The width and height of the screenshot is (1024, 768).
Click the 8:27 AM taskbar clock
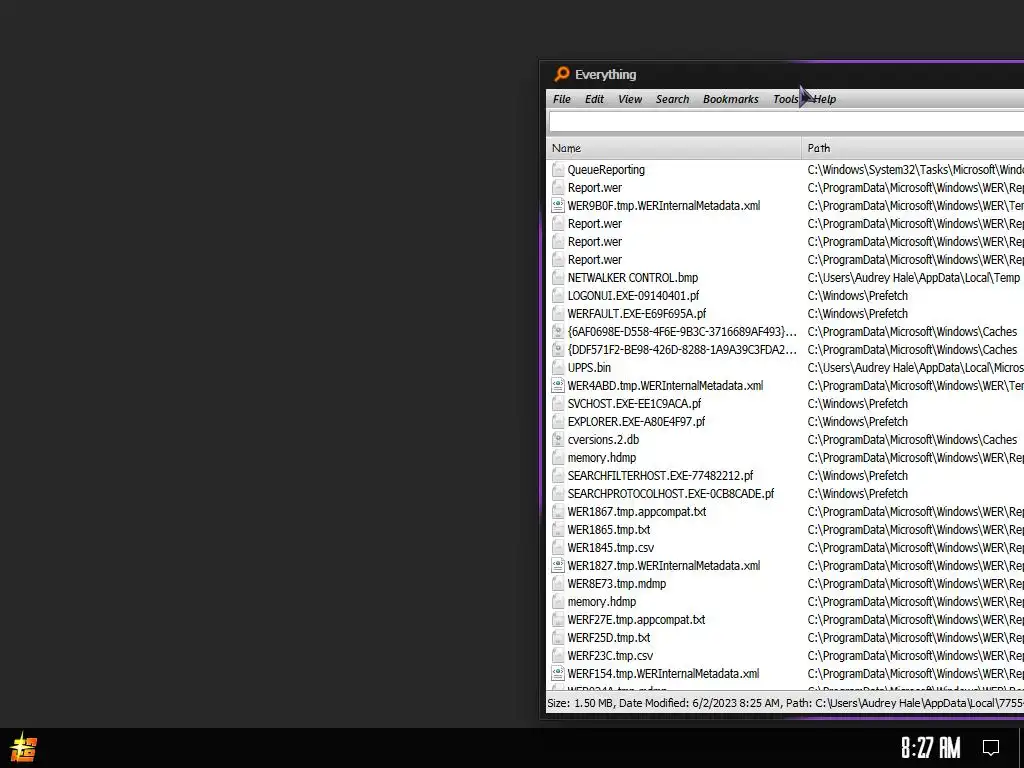click(x=931, y=748)
